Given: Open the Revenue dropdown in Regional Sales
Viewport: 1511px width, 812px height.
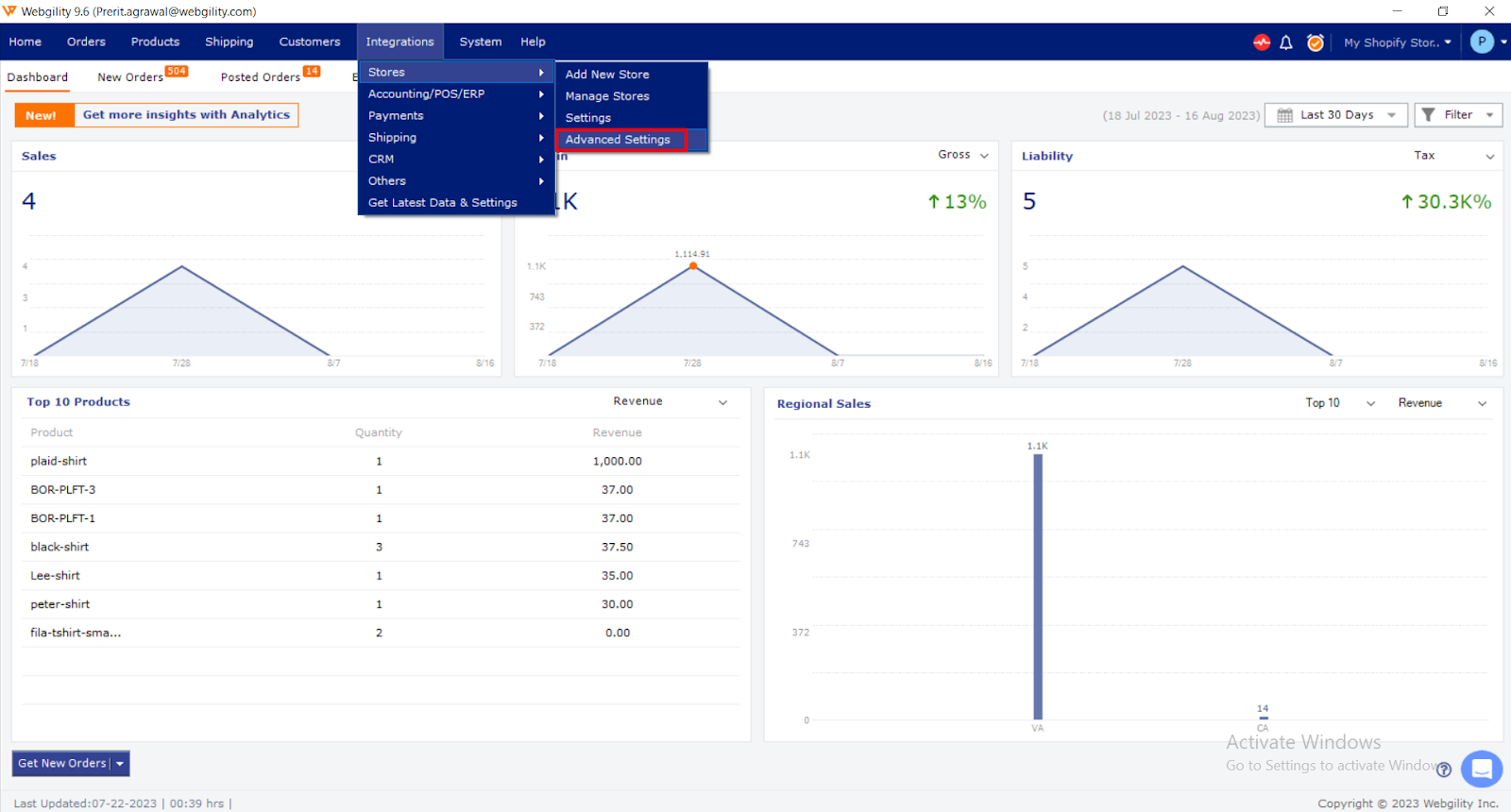Looking at the screenshot, I should click(x=1442, y=403).
